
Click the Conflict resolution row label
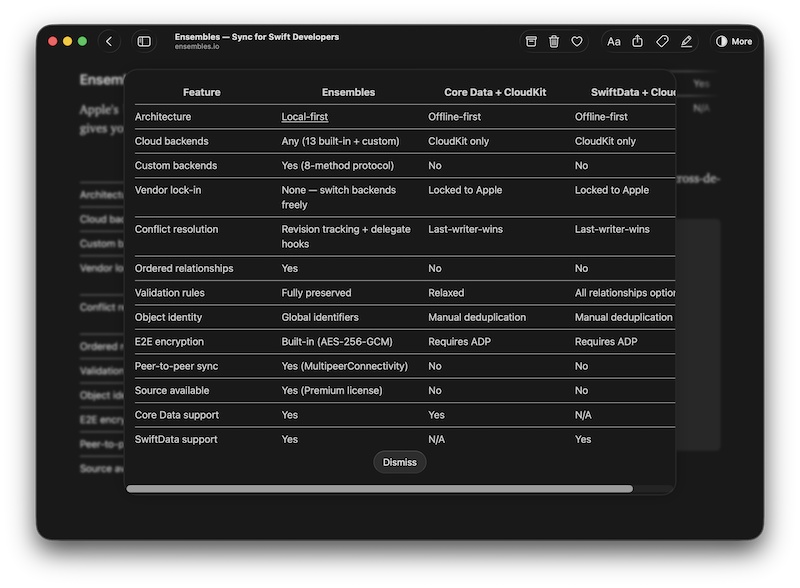tap(177, 230)
